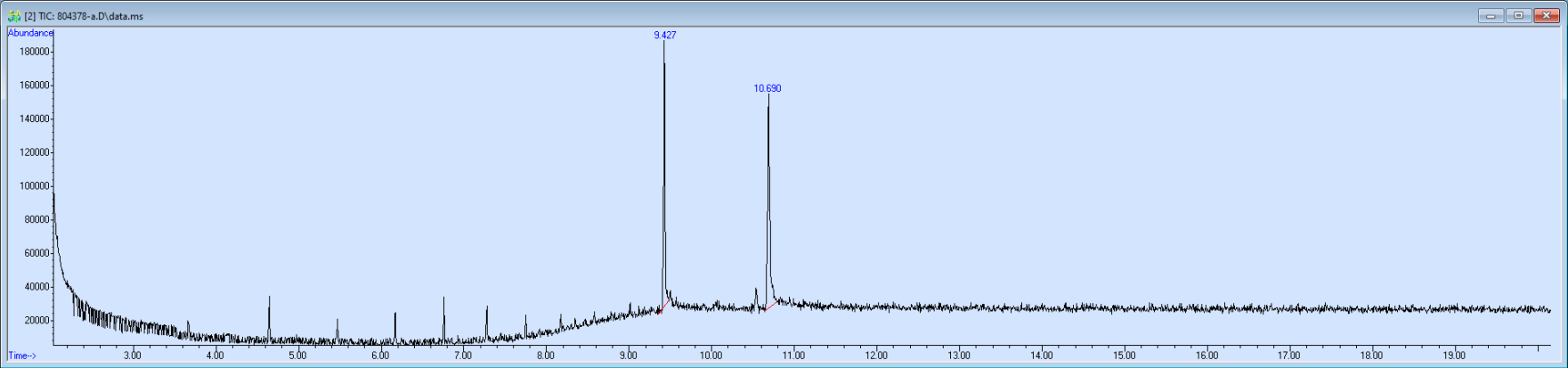
Task: Click the 15.00 time axis label
Action: tap(1125, 356)
